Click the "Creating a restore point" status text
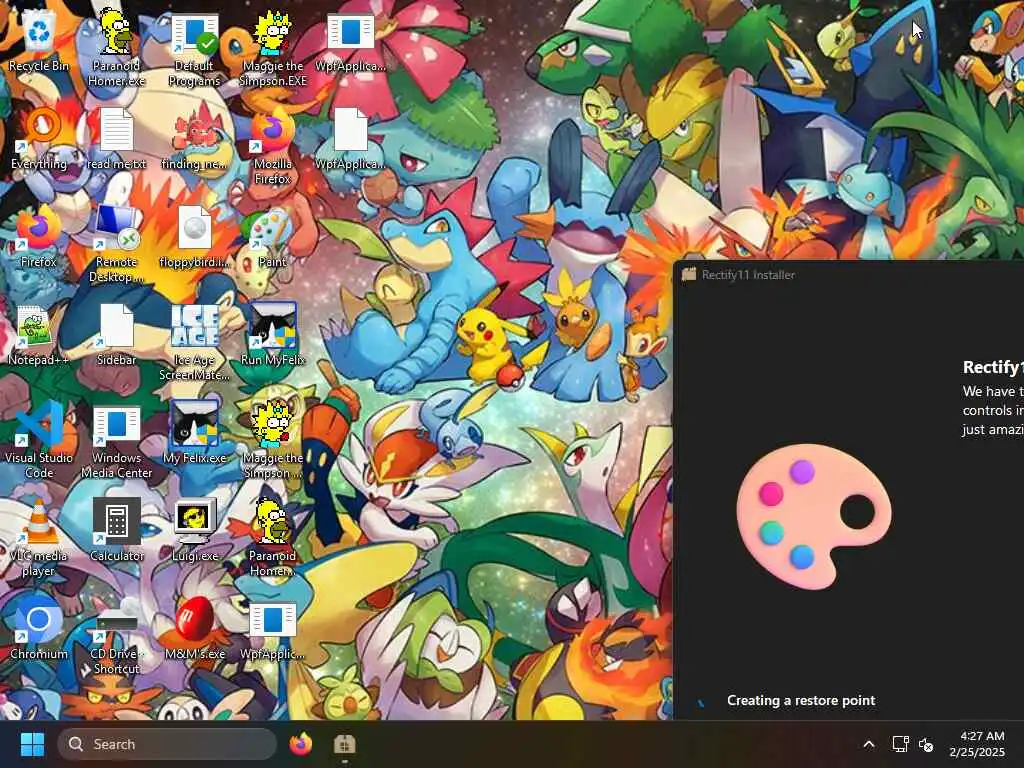This screenshot has height=768, width=1024. 801,700
